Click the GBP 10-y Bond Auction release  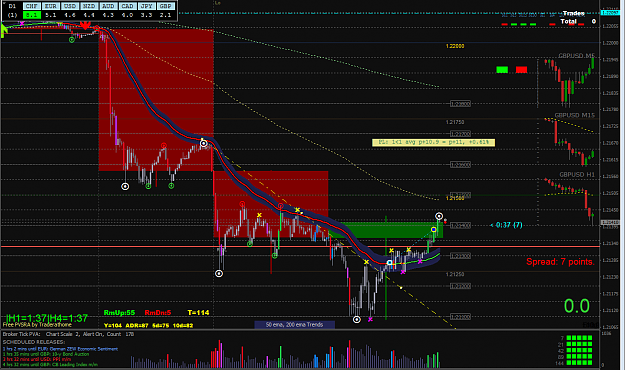point(46,354)
